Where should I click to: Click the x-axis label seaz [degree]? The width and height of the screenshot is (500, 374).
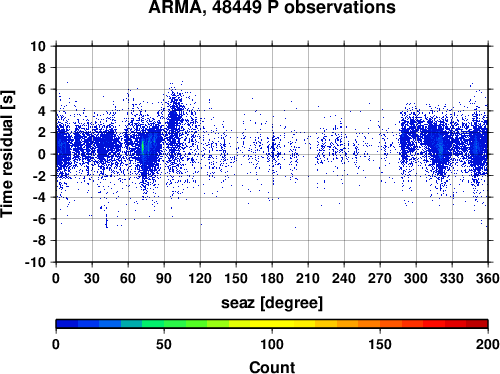[x=272, y=303]
